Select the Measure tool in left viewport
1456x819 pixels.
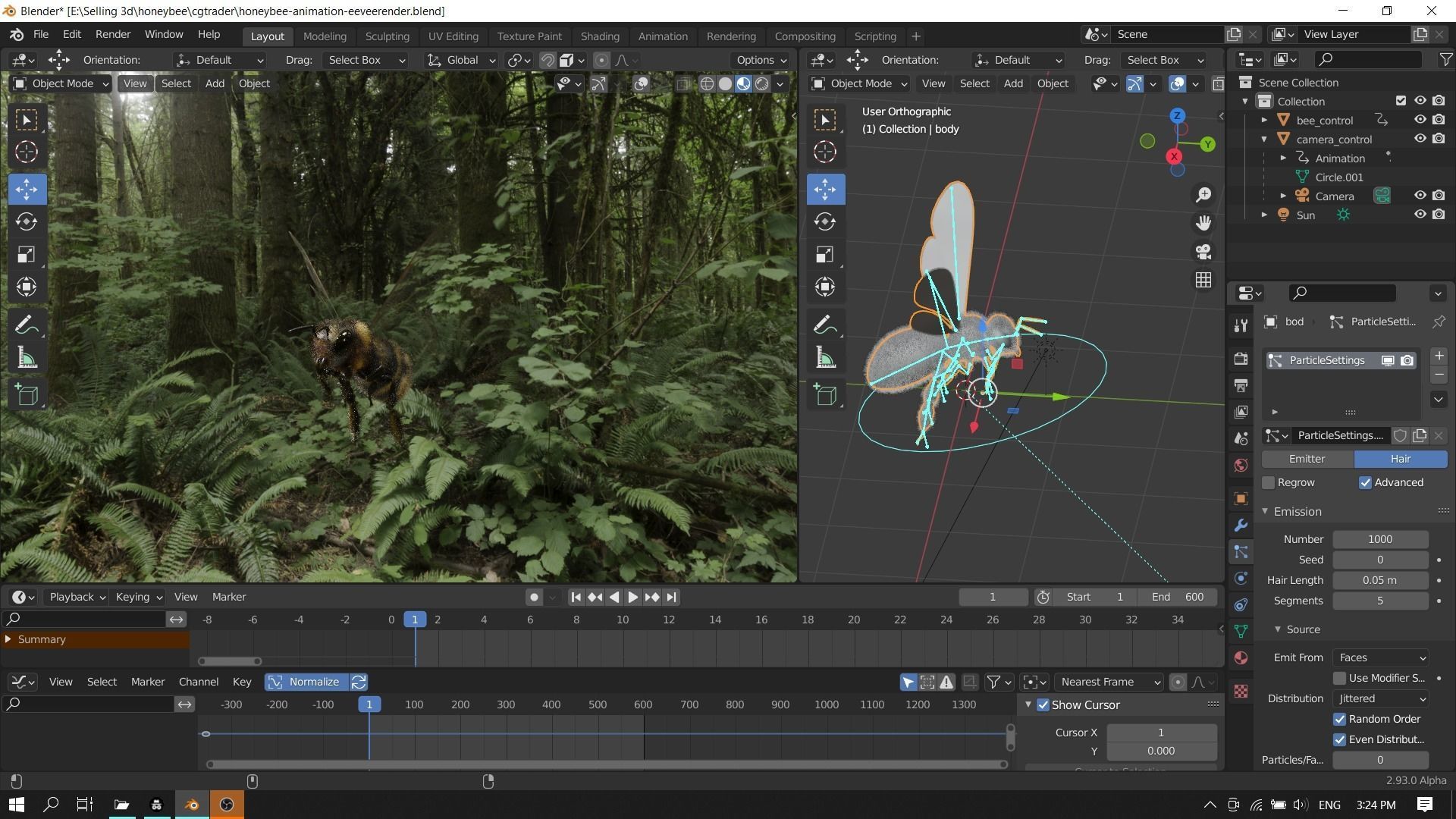click(27, 358)
